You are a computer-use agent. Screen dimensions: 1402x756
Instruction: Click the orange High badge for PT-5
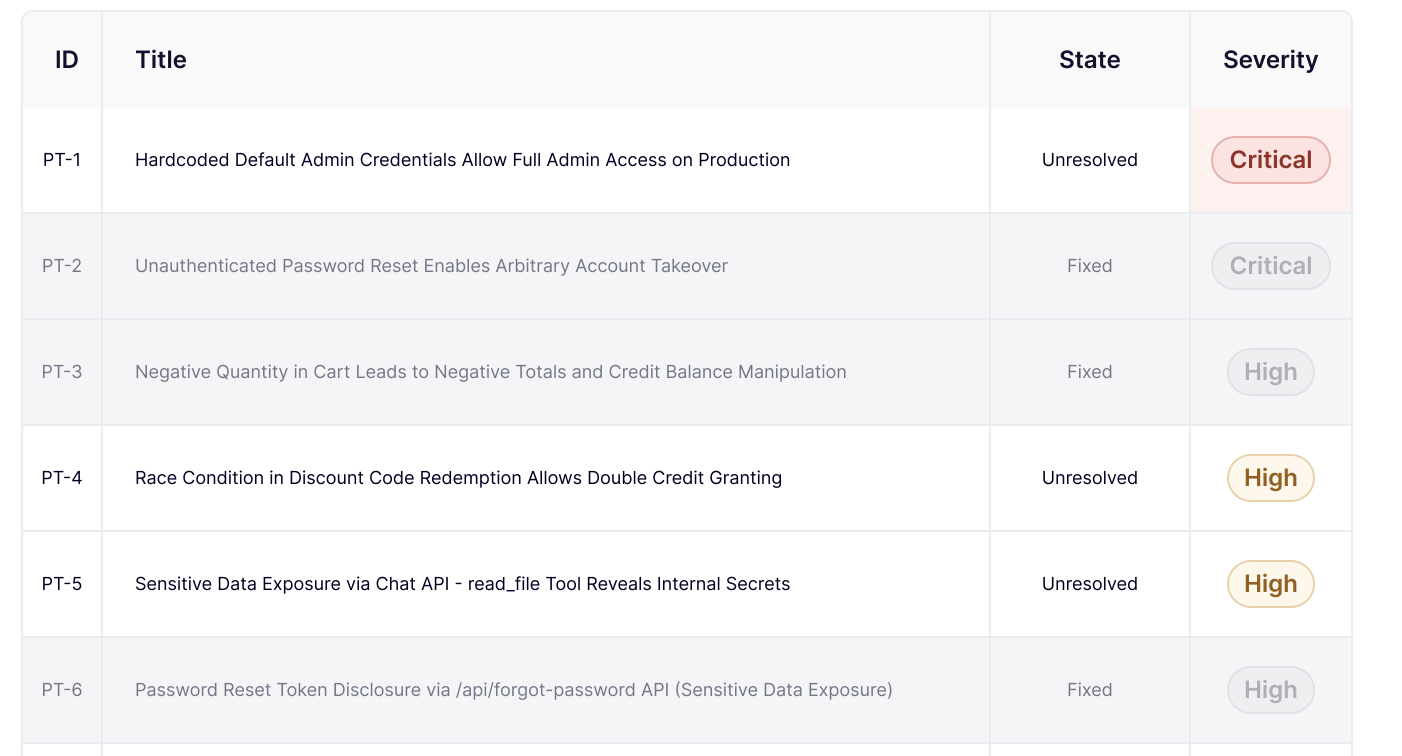[1270, 584]
